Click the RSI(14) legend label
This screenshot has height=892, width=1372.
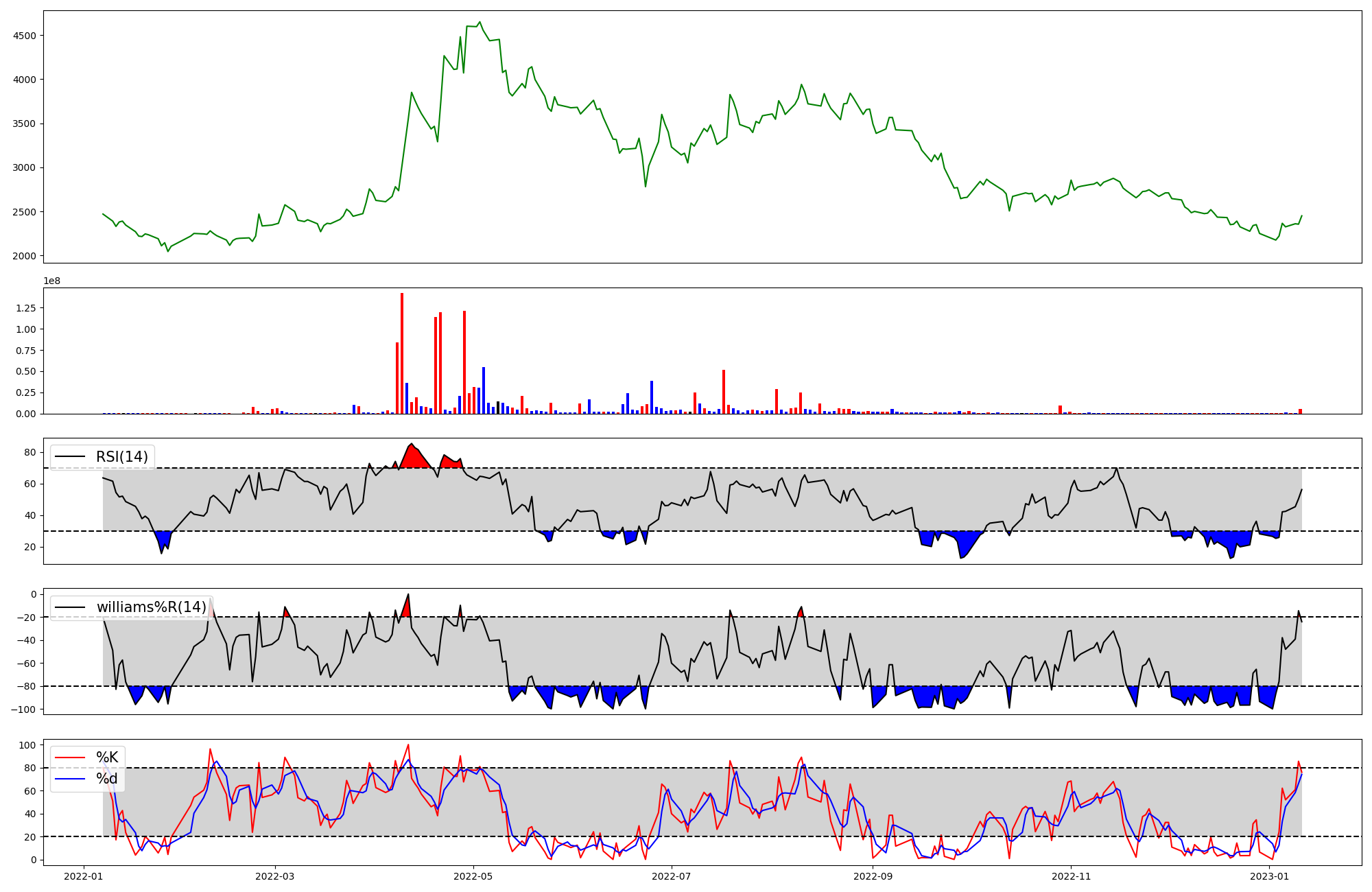(121, 457)
